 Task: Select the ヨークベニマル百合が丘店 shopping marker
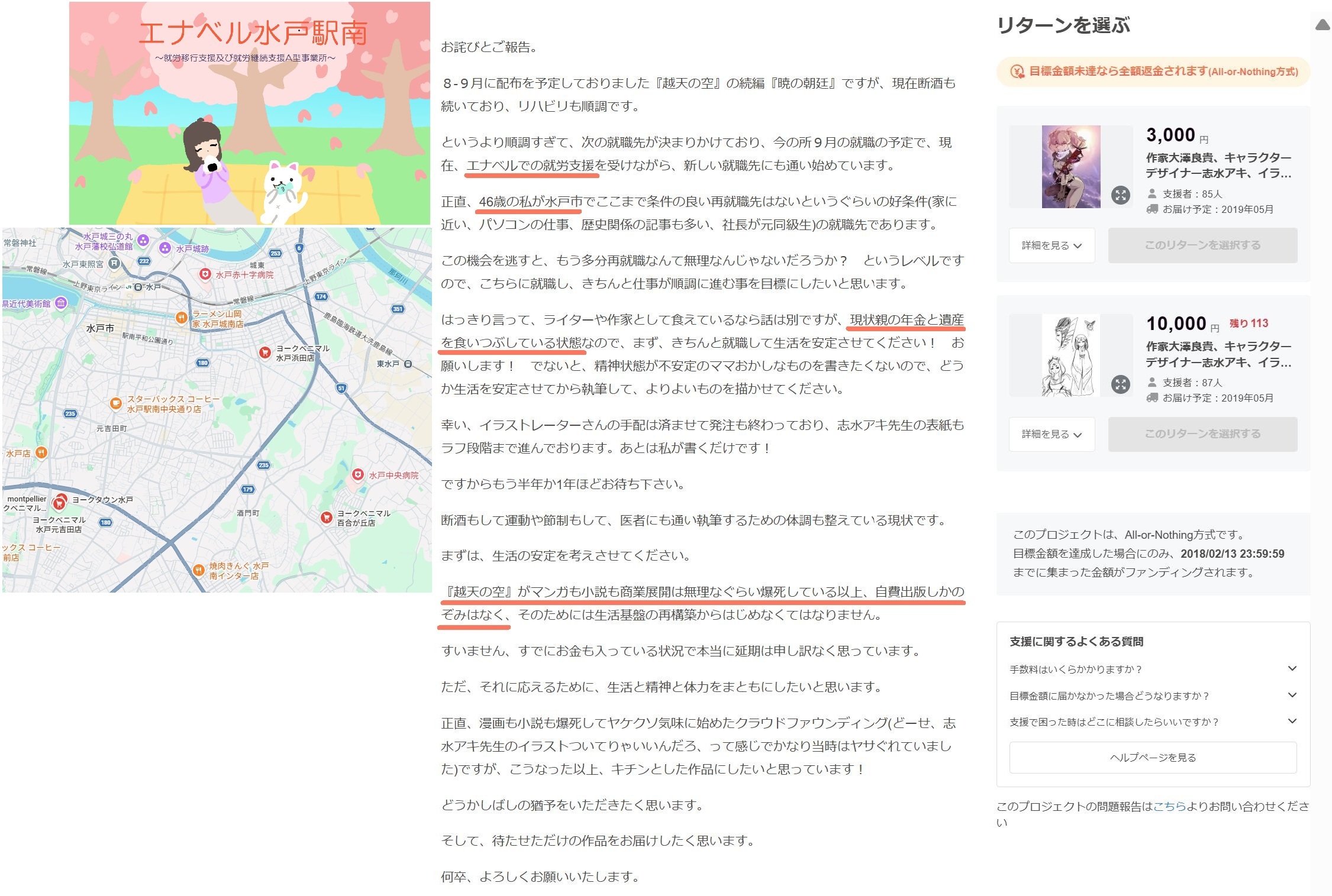point(326,517)
